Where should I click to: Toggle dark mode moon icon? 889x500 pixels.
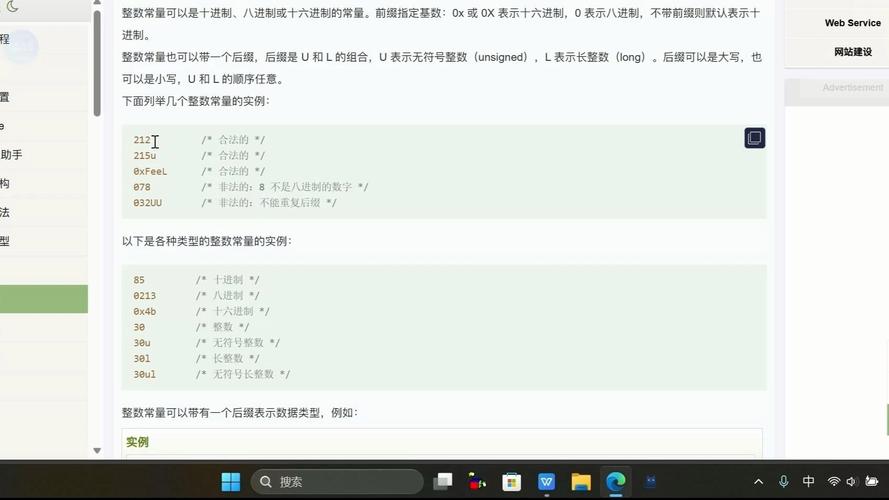[12, 6]
